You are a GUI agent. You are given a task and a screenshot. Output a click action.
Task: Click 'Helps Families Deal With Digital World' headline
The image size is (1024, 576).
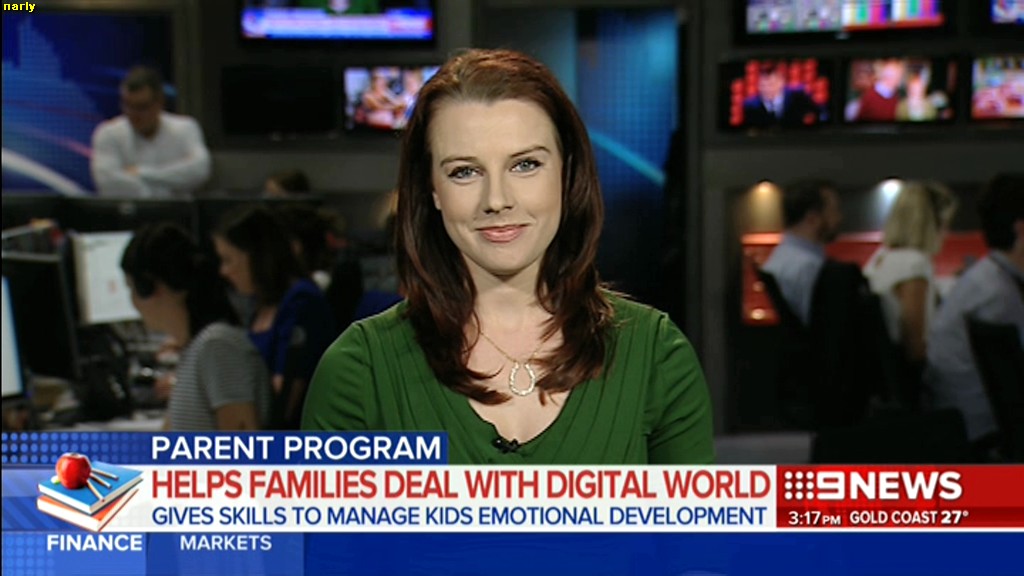(x=460, y=485)
